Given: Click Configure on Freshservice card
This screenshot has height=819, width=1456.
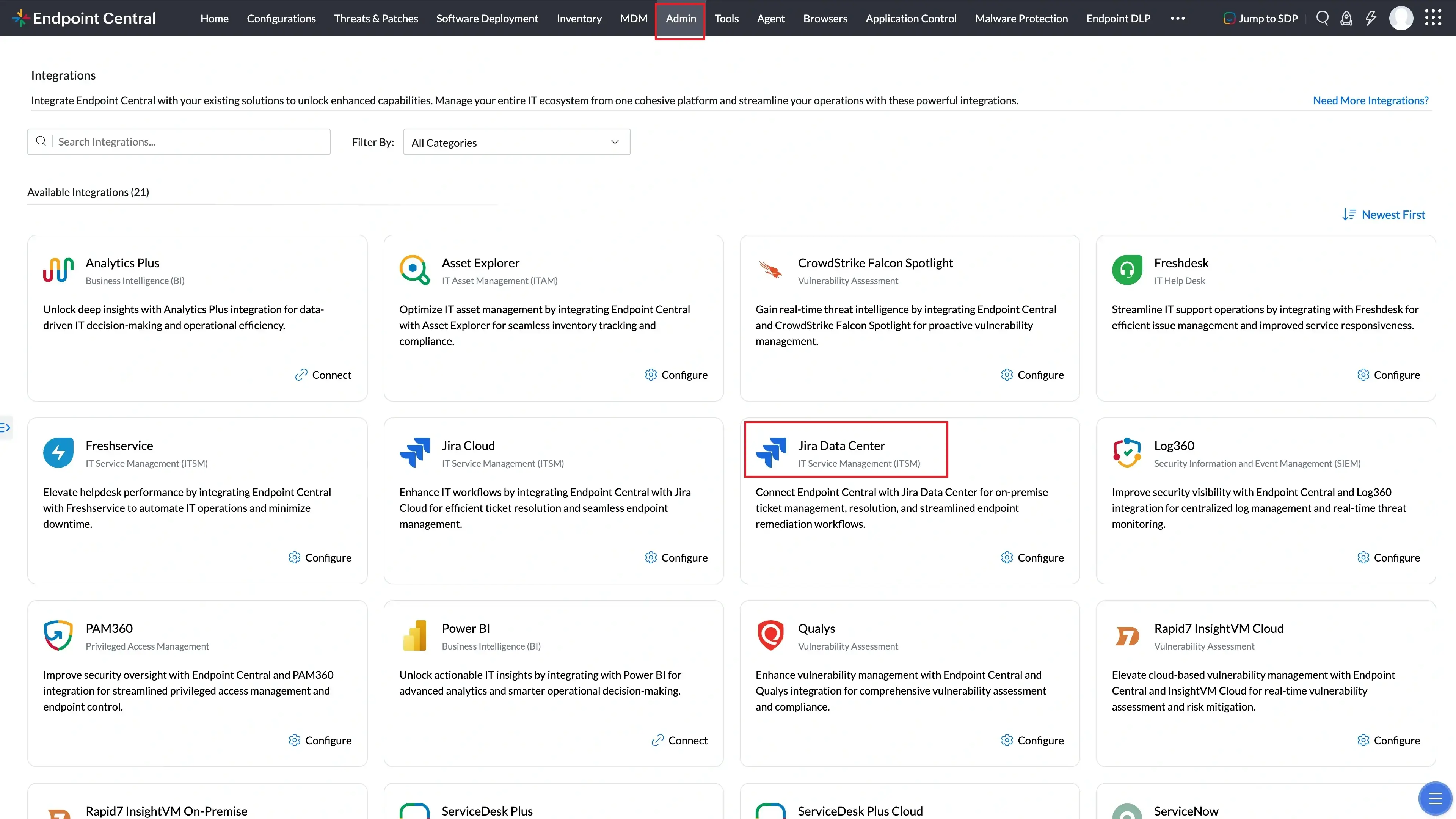Looking at the screenshot, I should [320, 557].
